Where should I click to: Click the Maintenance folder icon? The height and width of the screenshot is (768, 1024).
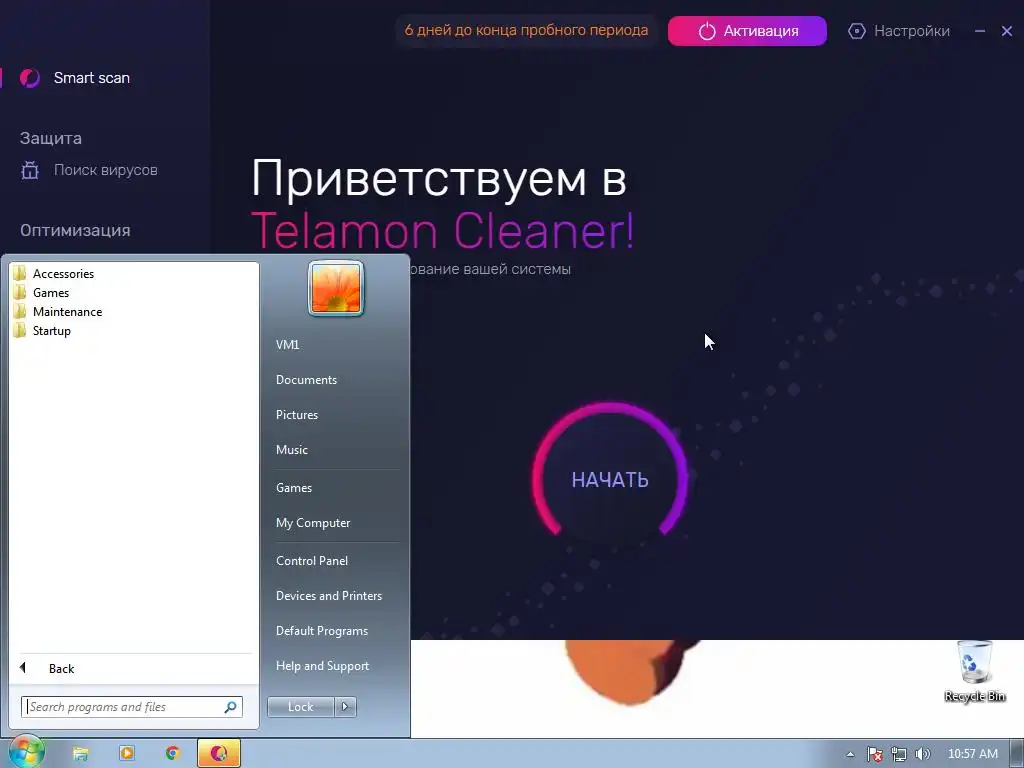[20, 311]
